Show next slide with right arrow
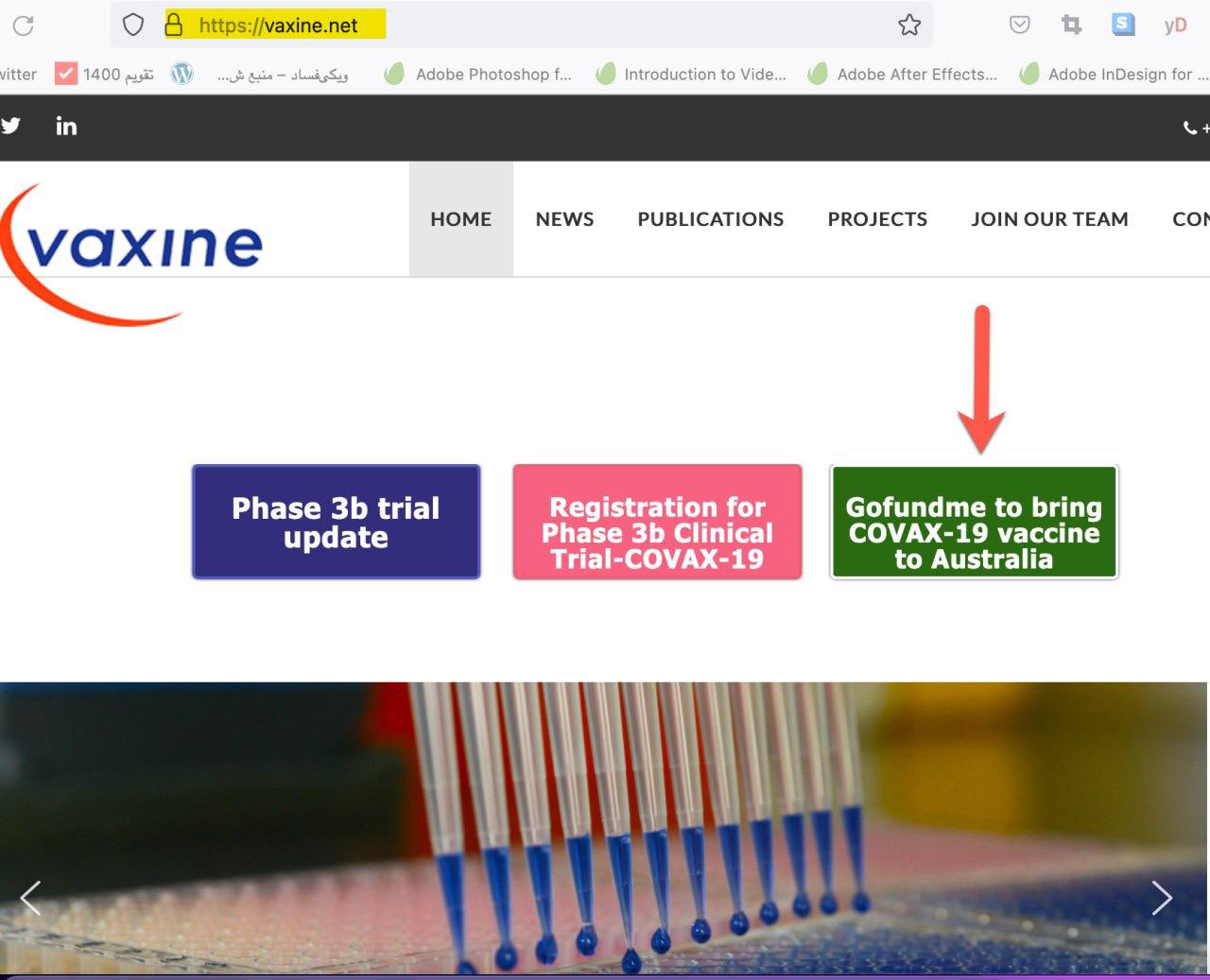Image resolution: width=1210 pixels, height=980 pixels. 1162,898
